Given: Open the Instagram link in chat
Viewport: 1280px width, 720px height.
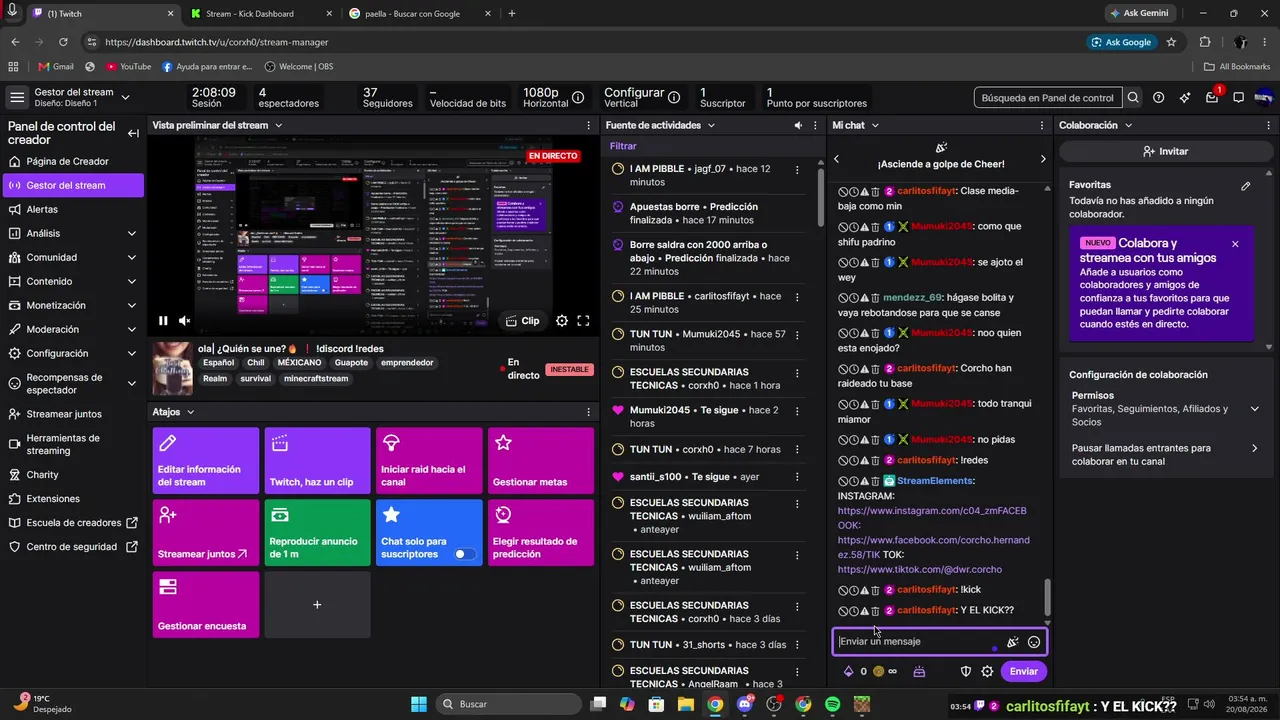Looking at the screenshot, I should [x=932, y=511].
